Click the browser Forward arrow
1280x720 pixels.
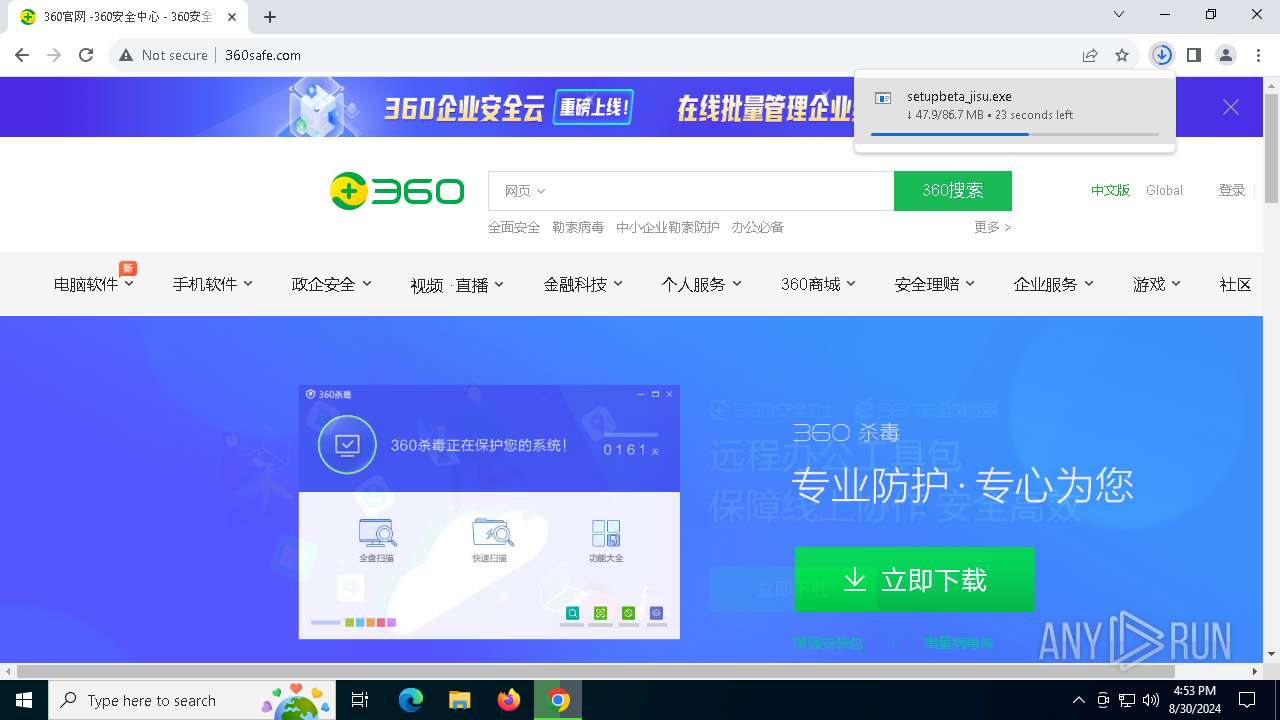54,55
